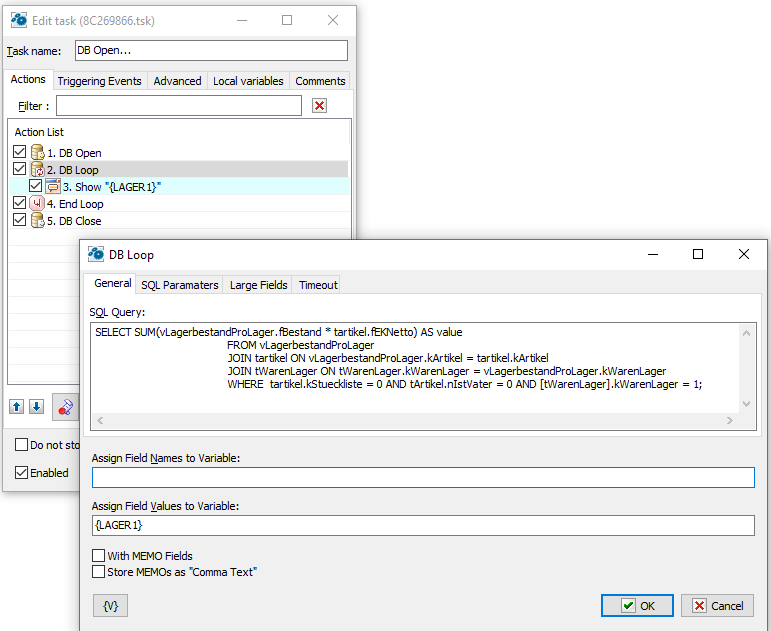Viewport: 771px width, 631px height.
Task: Minimize the DB Loop dialog
Action: click(x=652, y=254)
